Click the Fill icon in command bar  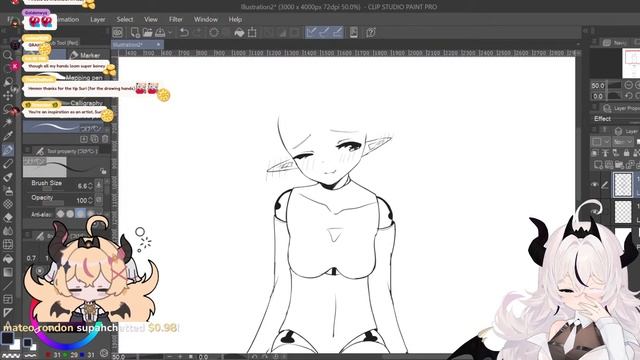(x=239, y=33)
